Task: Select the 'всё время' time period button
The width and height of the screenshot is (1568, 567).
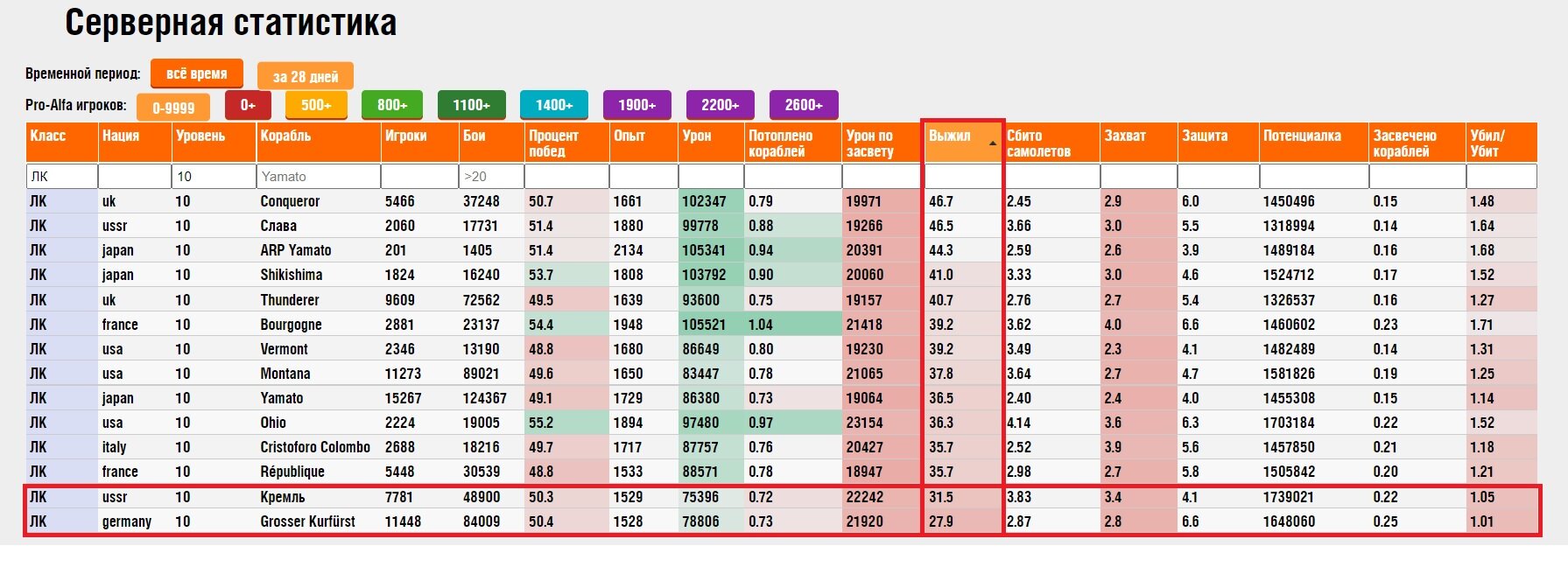Action: (x=196, y=73)
